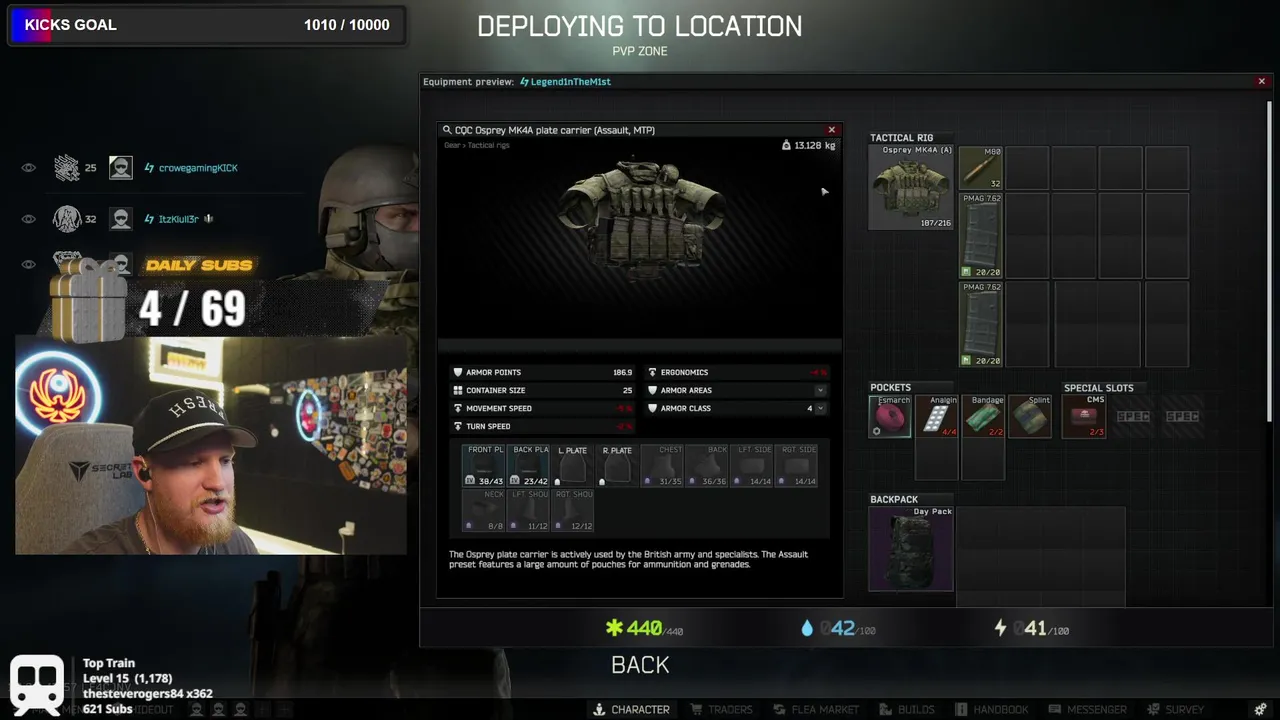Viewport: 1280px width, 720px height.
Task: Click the CONTAINER SIZE 25 row
Action: 544,390
